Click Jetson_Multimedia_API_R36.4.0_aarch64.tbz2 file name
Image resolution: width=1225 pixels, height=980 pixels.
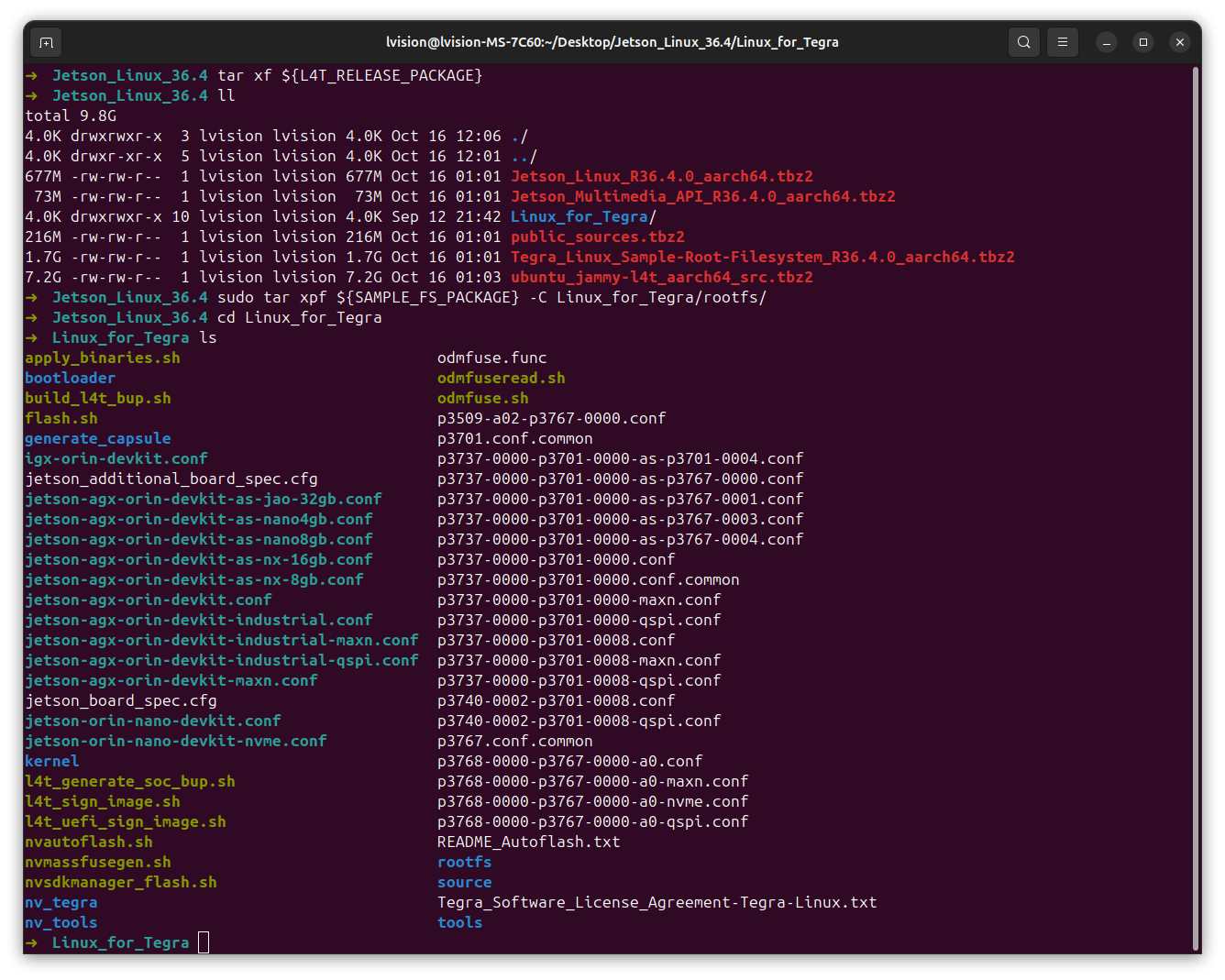click(703, 196)
